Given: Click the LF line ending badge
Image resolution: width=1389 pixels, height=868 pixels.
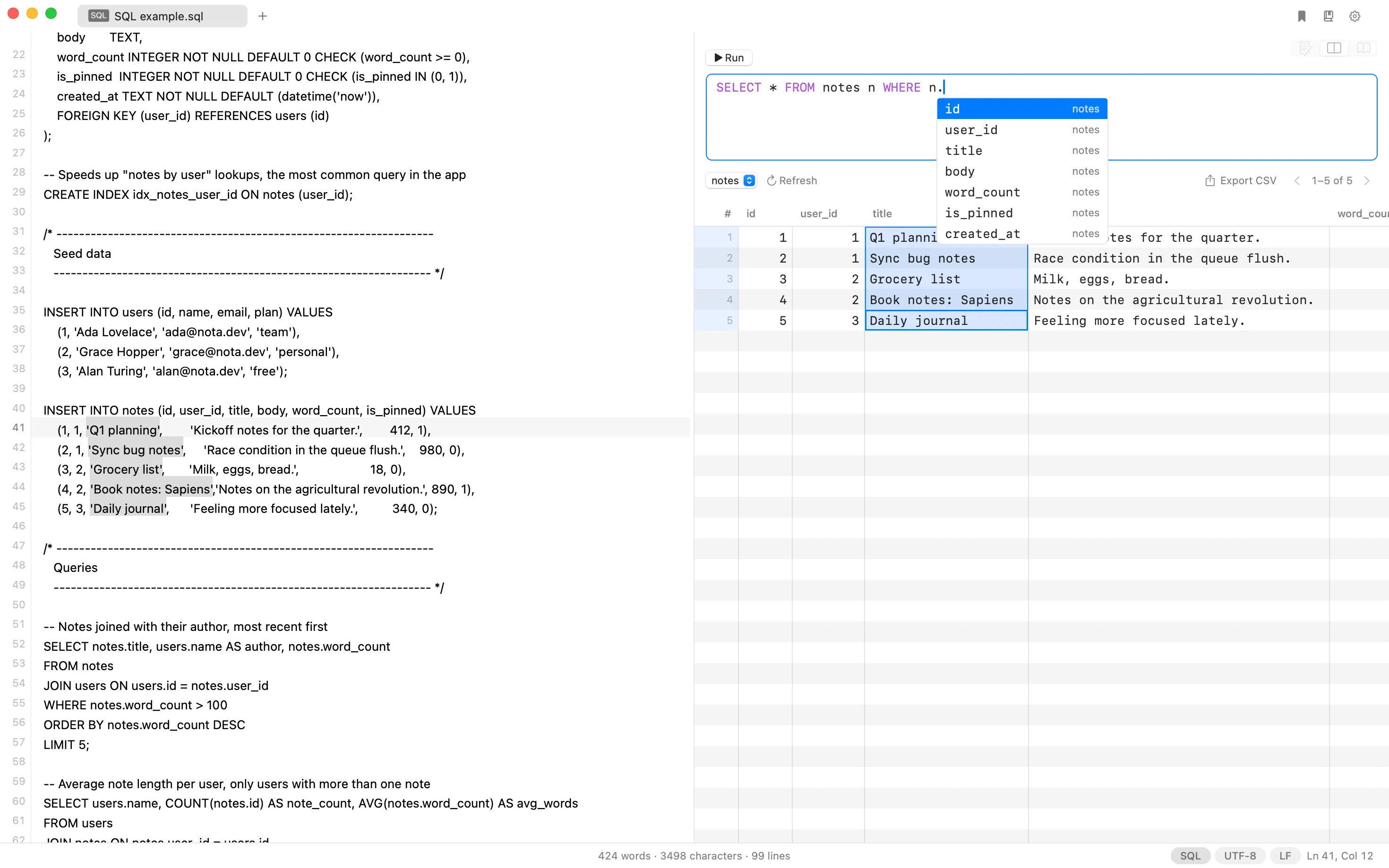Looking at the screenshot, I should (x=1285, y=855).
